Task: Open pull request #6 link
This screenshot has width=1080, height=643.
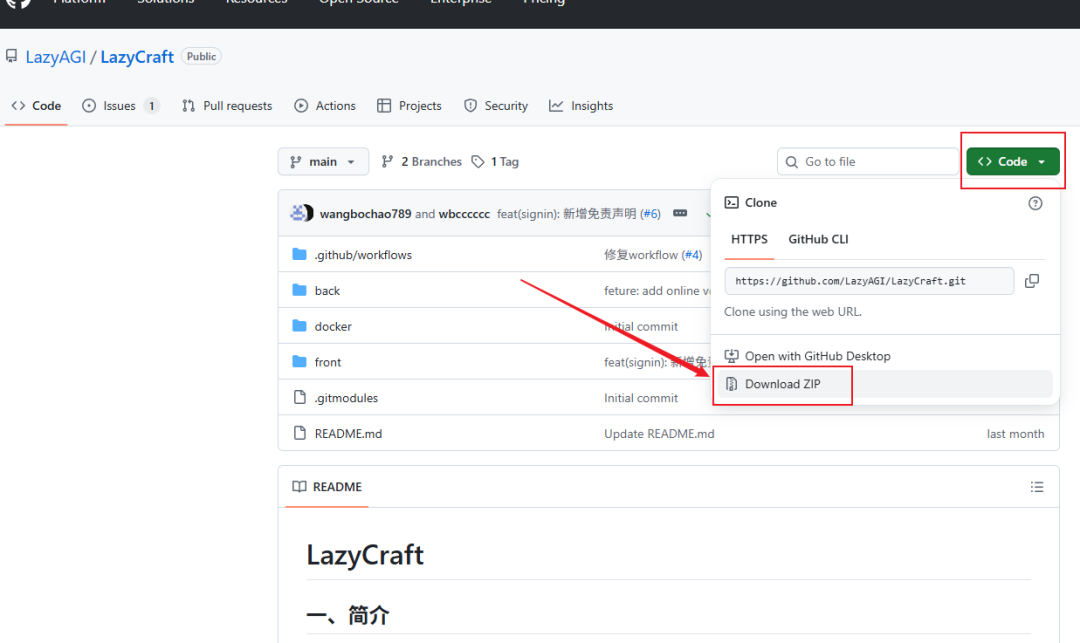Action: [x=650, y=214]
